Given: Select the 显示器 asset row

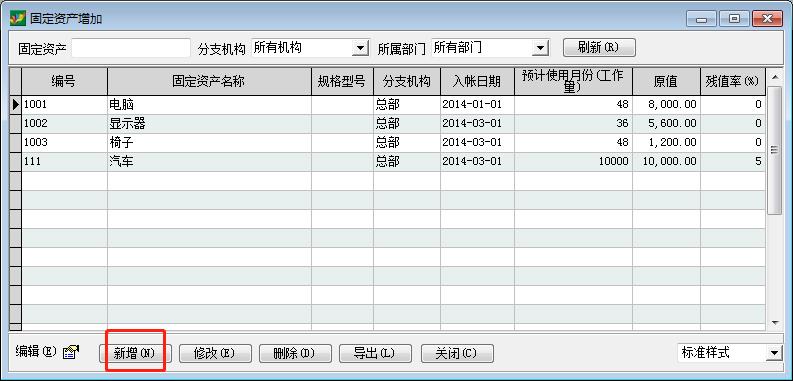Looking at the screenshot, I should [x=387, y=123].
